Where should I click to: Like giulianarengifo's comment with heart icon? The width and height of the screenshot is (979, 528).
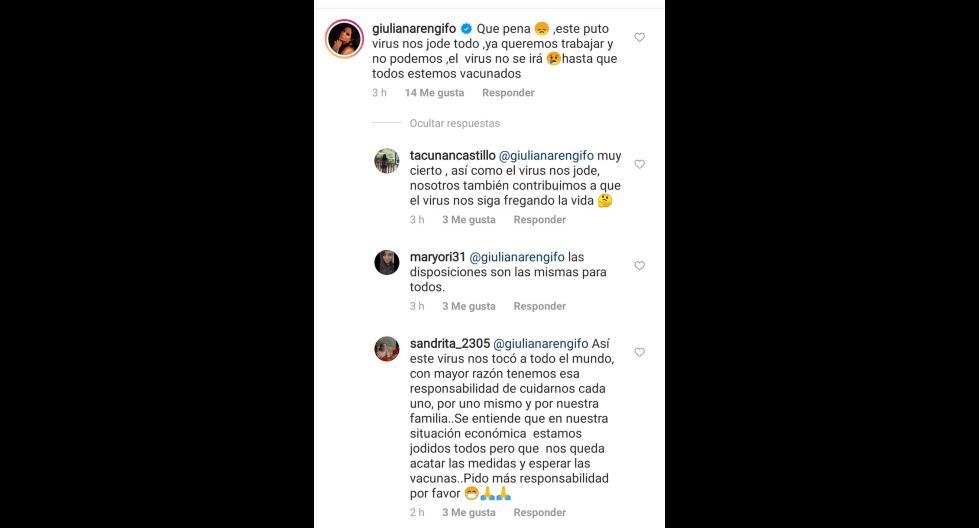coord(639,37)
